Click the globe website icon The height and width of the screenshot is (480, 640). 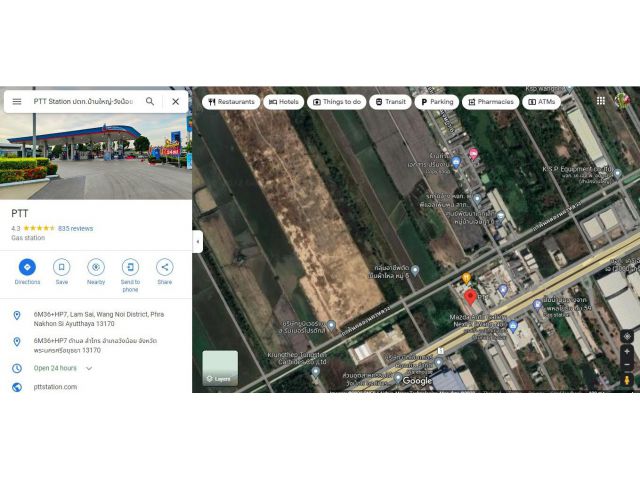[x=17, y=387]
